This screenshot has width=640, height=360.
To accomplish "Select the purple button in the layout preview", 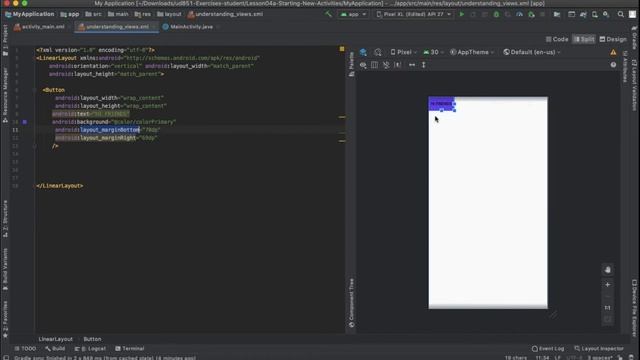I will (442, 104).
